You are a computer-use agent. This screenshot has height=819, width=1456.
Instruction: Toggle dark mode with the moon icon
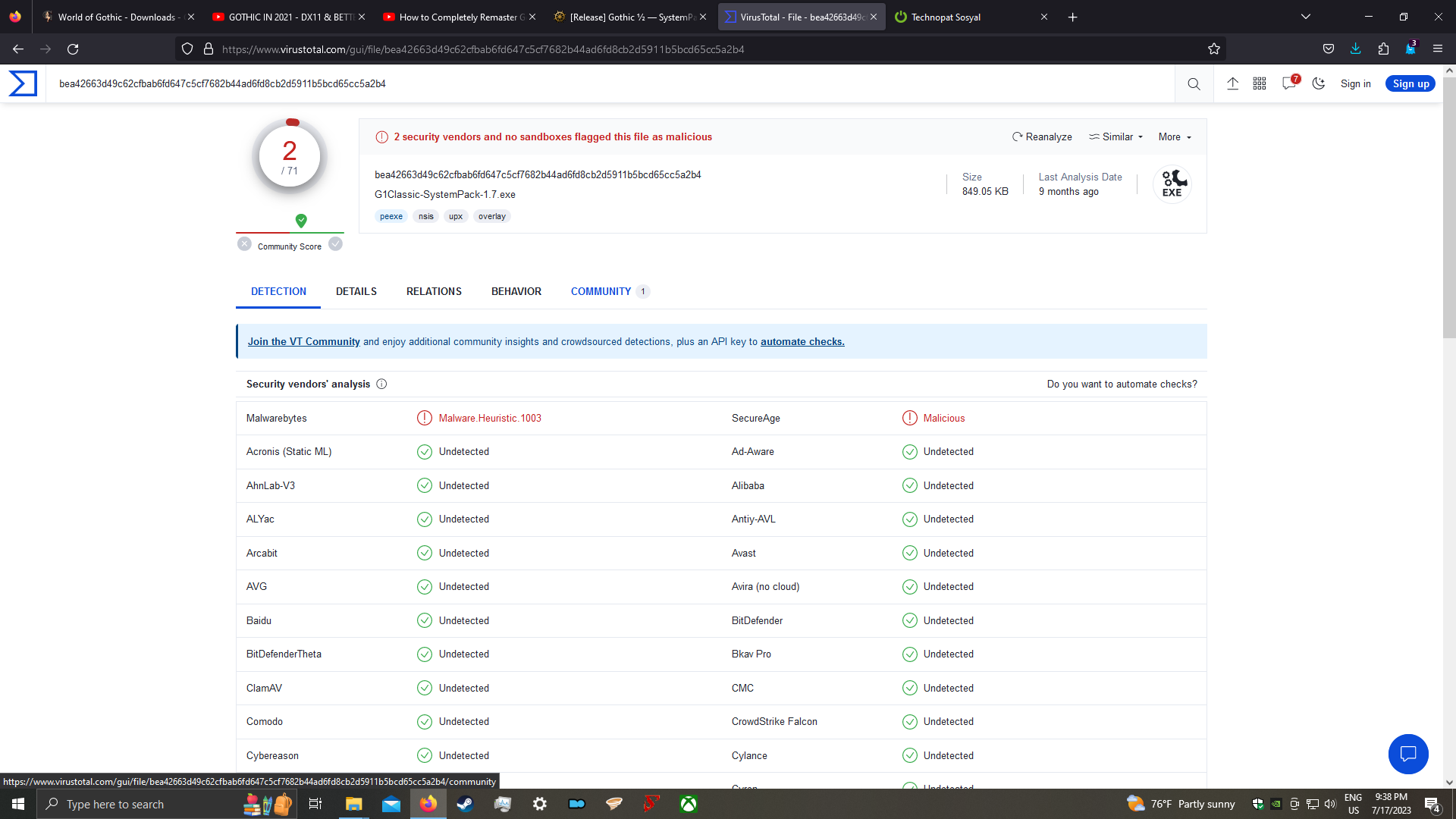[1319, 83]
